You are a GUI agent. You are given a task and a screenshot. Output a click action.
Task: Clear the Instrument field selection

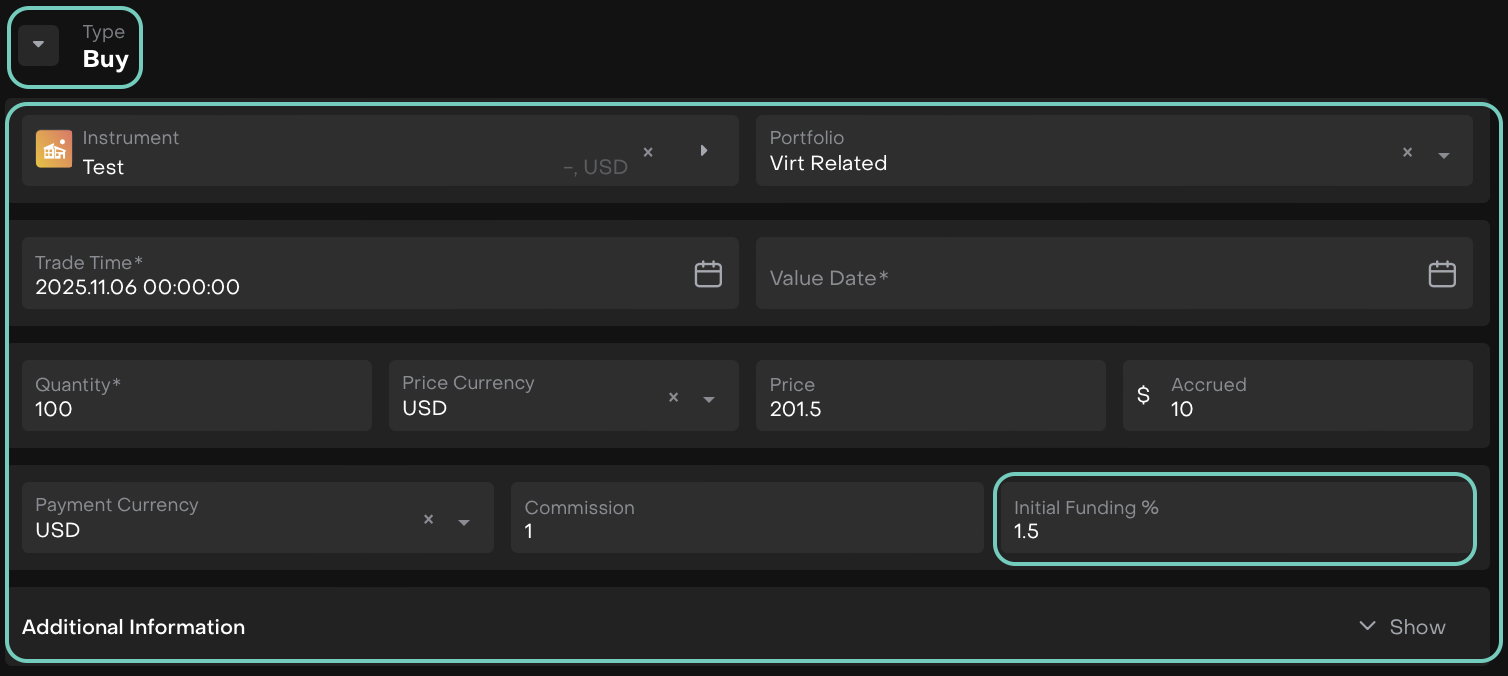point(648,152)
